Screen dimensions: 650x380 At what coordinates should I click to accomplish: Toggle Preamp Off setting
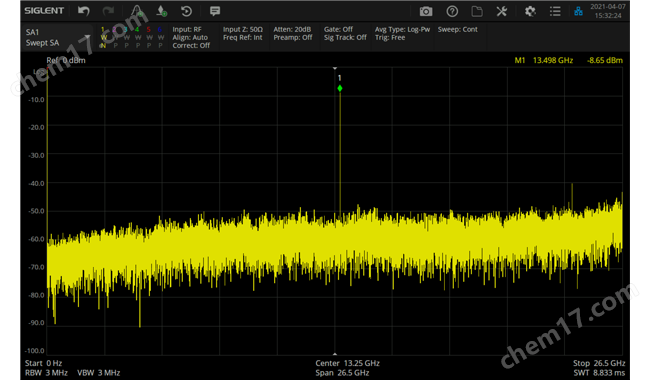(x=293, y=37)
